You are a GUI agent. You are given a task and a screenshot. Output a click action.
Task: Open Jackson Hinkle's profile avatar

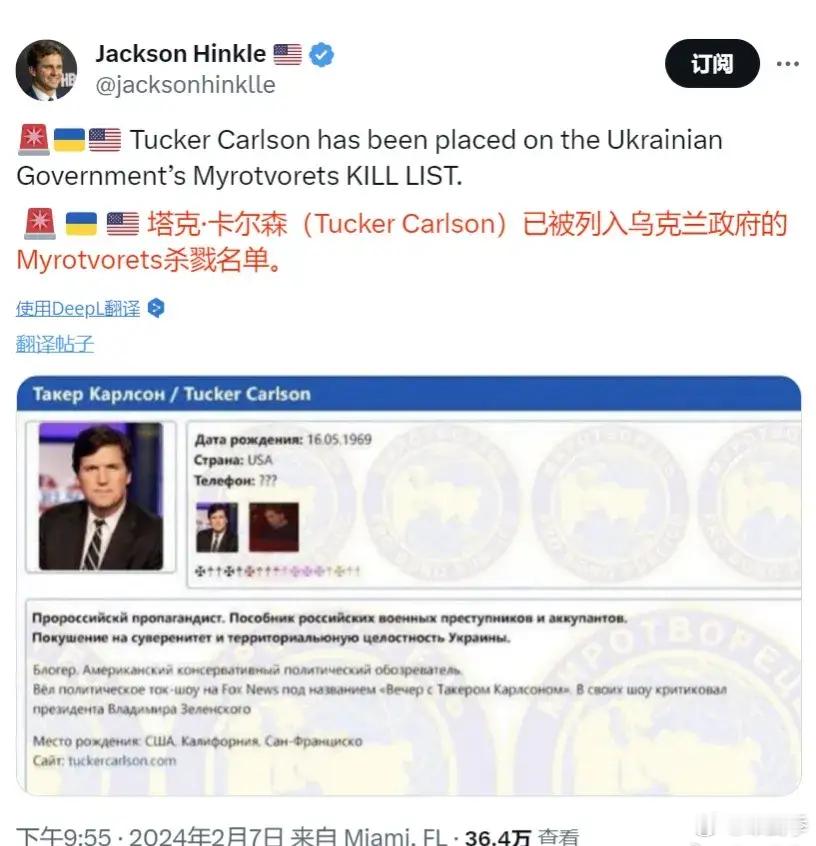point(46,70)
